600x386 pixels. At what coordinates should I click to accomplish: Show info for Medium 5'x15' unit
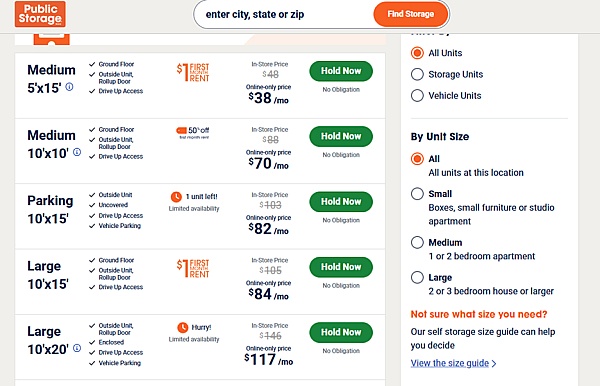coord(69,87)
